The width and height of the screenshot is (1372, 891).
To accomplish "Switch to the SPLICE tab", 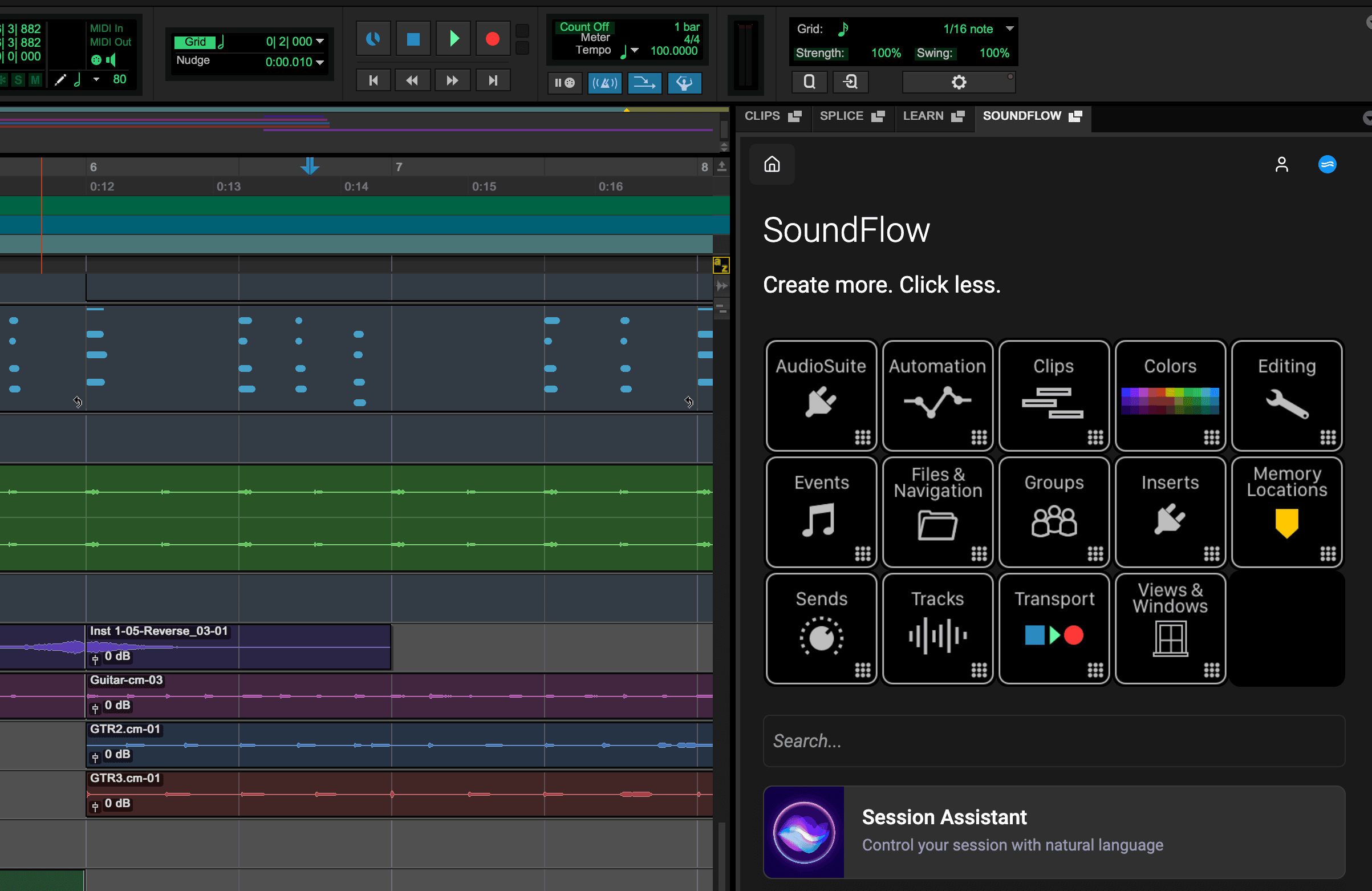I will (x=842, y=115).
